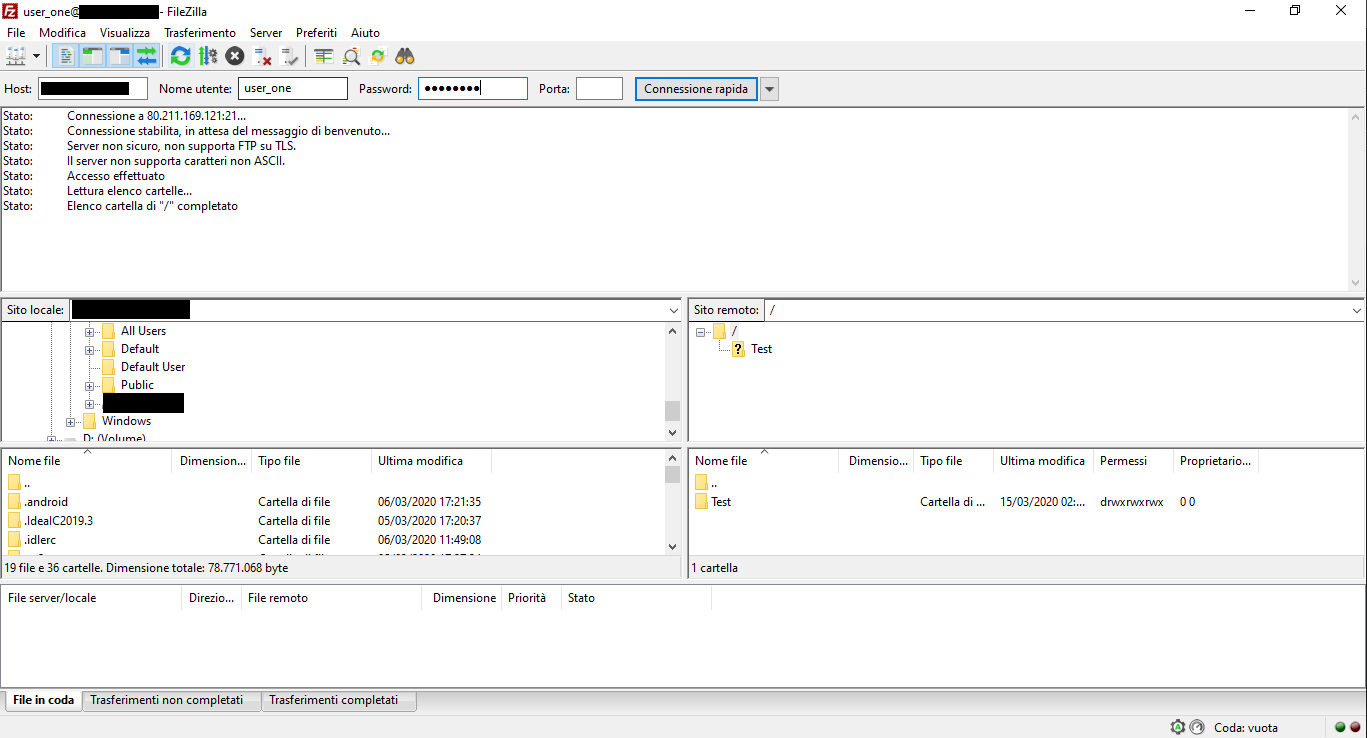Open the Trasferimento menu

pyautogui.click(x=199, y=32)
